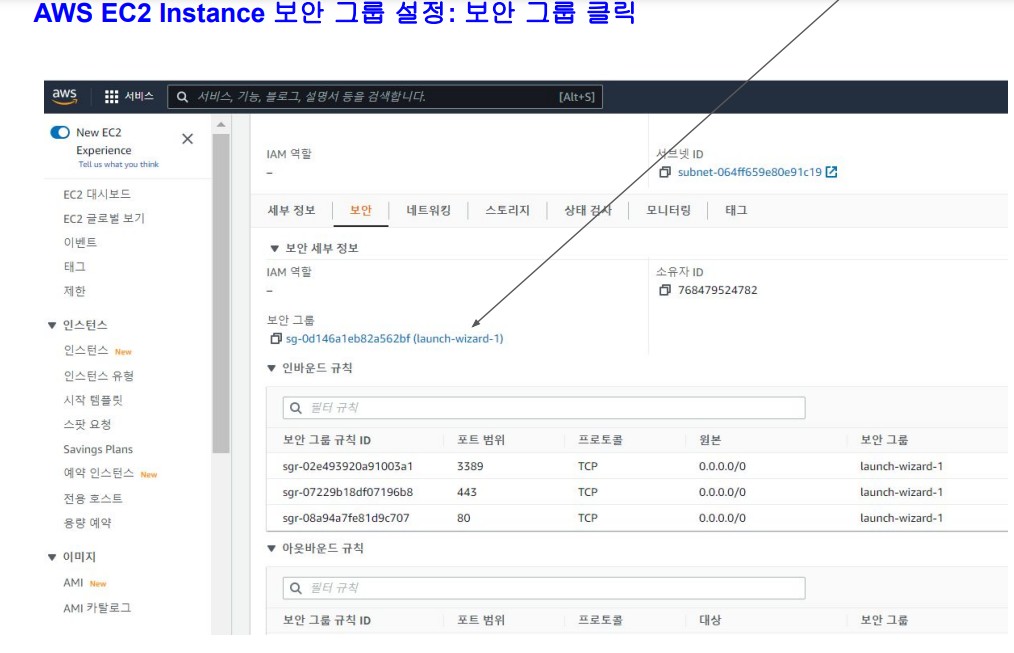
Task: Select the 보안 tab
Action: tap(361, 210)
